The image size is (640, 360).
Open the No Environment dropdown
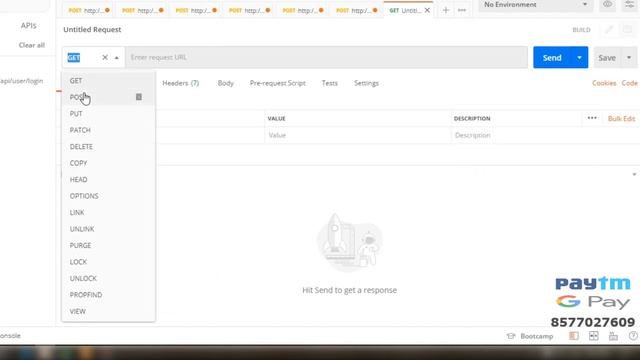click(x=536, y=5)
